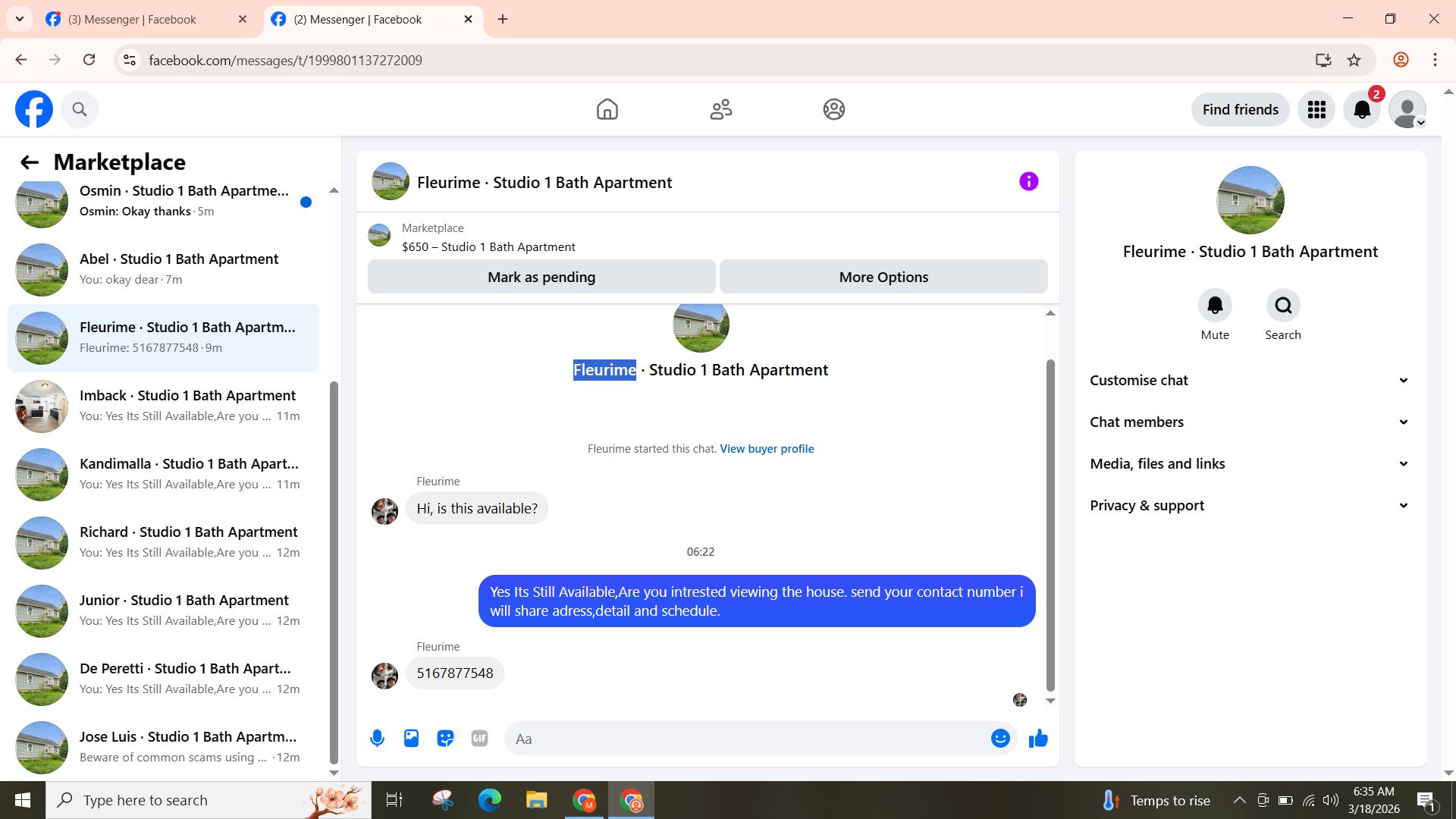Click the purple conversation info icon
1456x819 pixels.
tap(1028, 181)
